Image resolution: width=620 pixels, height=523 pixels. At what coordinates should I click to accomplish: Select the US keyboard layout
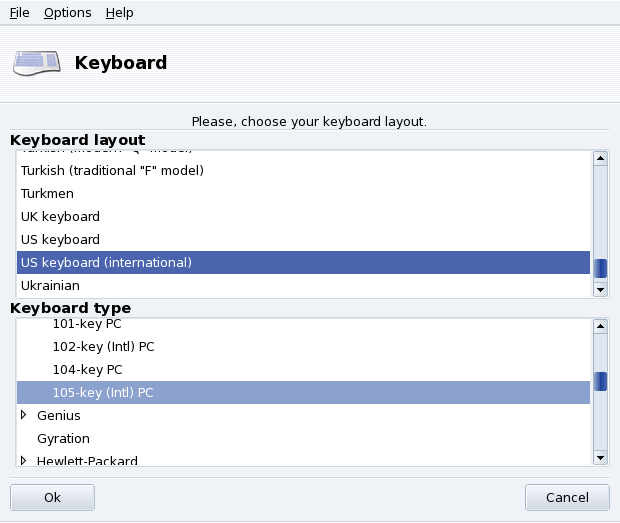tap(60, 239)
